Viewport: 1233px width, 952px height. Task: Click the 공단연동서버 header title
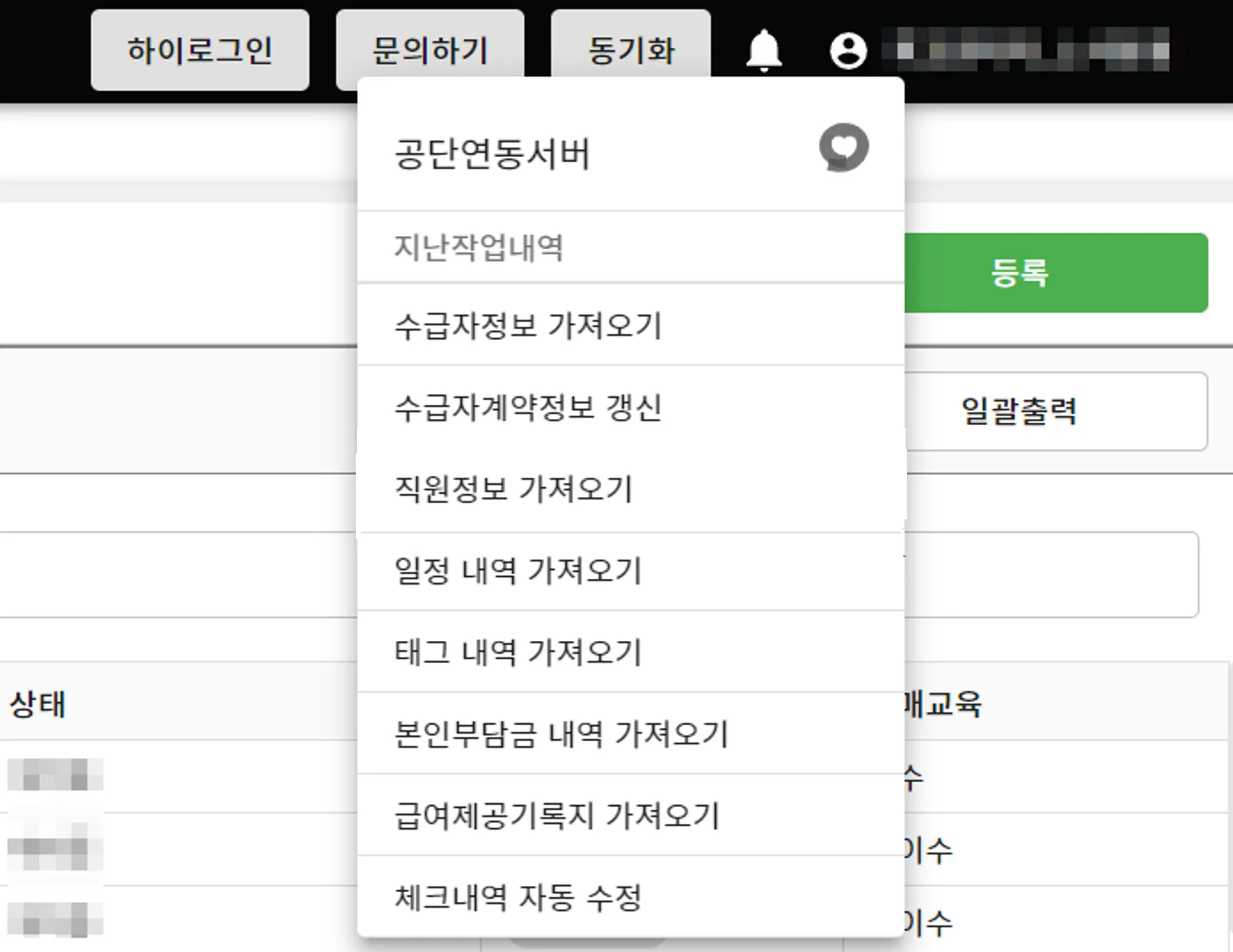[x=492, y=153]
